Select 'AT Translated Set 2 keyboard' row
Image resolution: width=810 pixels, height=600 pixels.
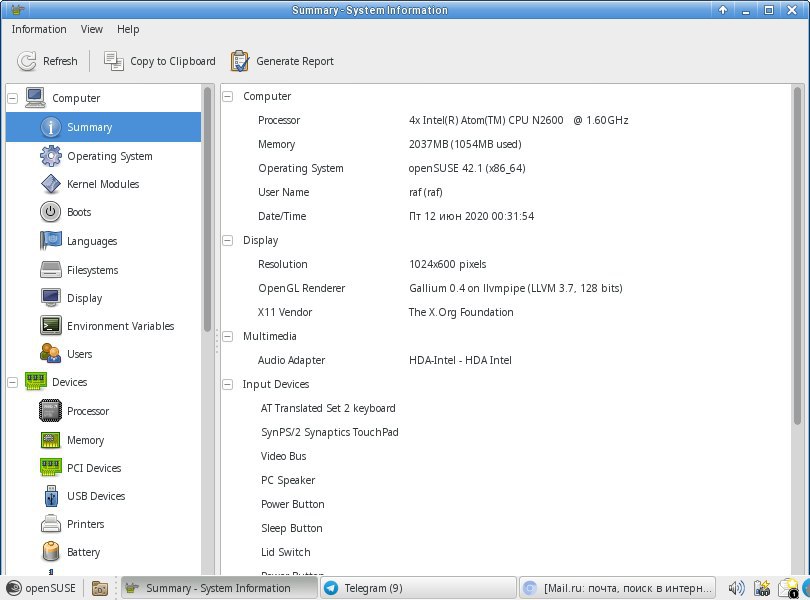(x=506, y=408)
